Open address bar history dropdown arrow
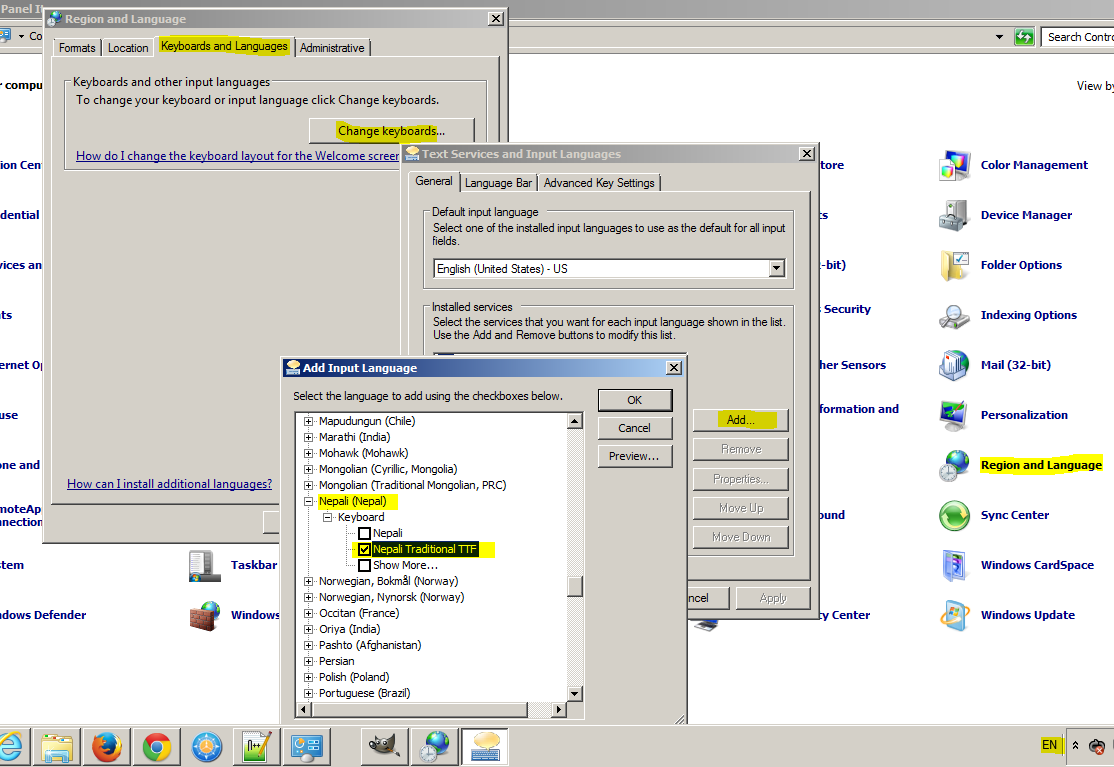The height and width of the screenshot is (767, 1114). (x=1000, y=37)
